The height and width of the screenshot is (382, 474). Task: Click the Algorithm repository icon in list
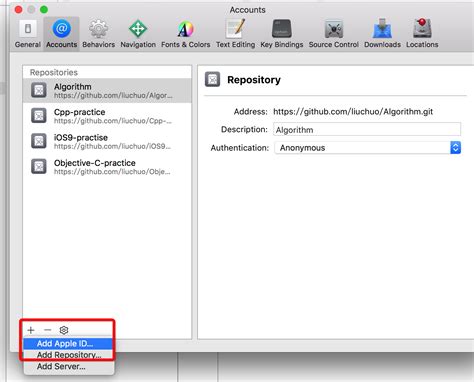[x=39, y=90]
